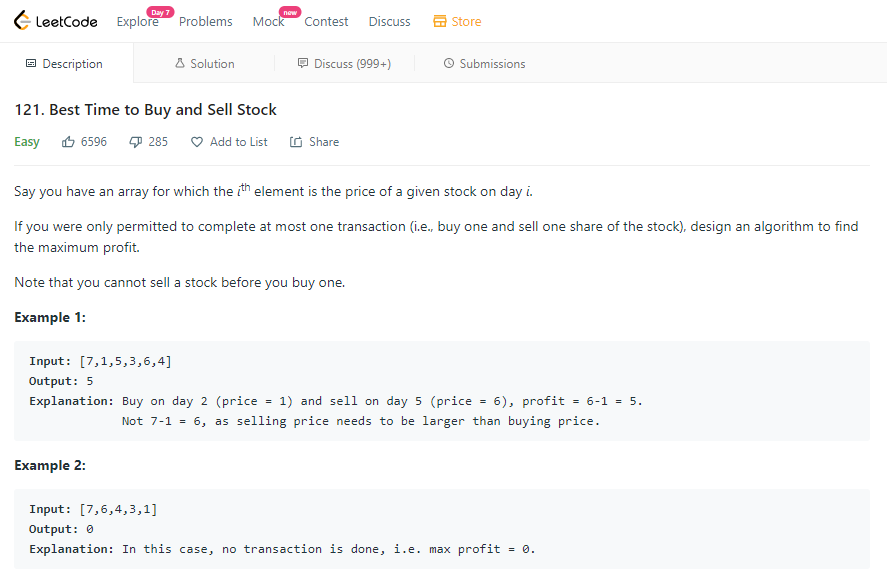Open the Problems page
This screenshot has width=887, height=575.
click(x=205, y=22)
